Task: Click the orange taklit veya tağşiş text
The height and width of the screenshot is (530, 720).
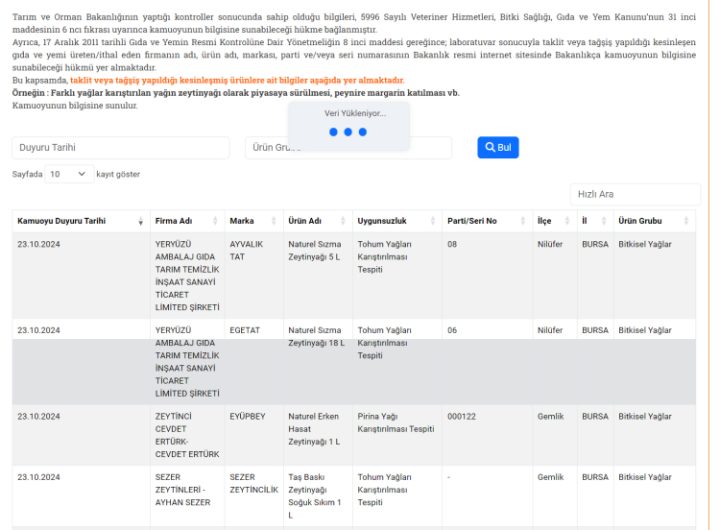Action: click(237, 80)
